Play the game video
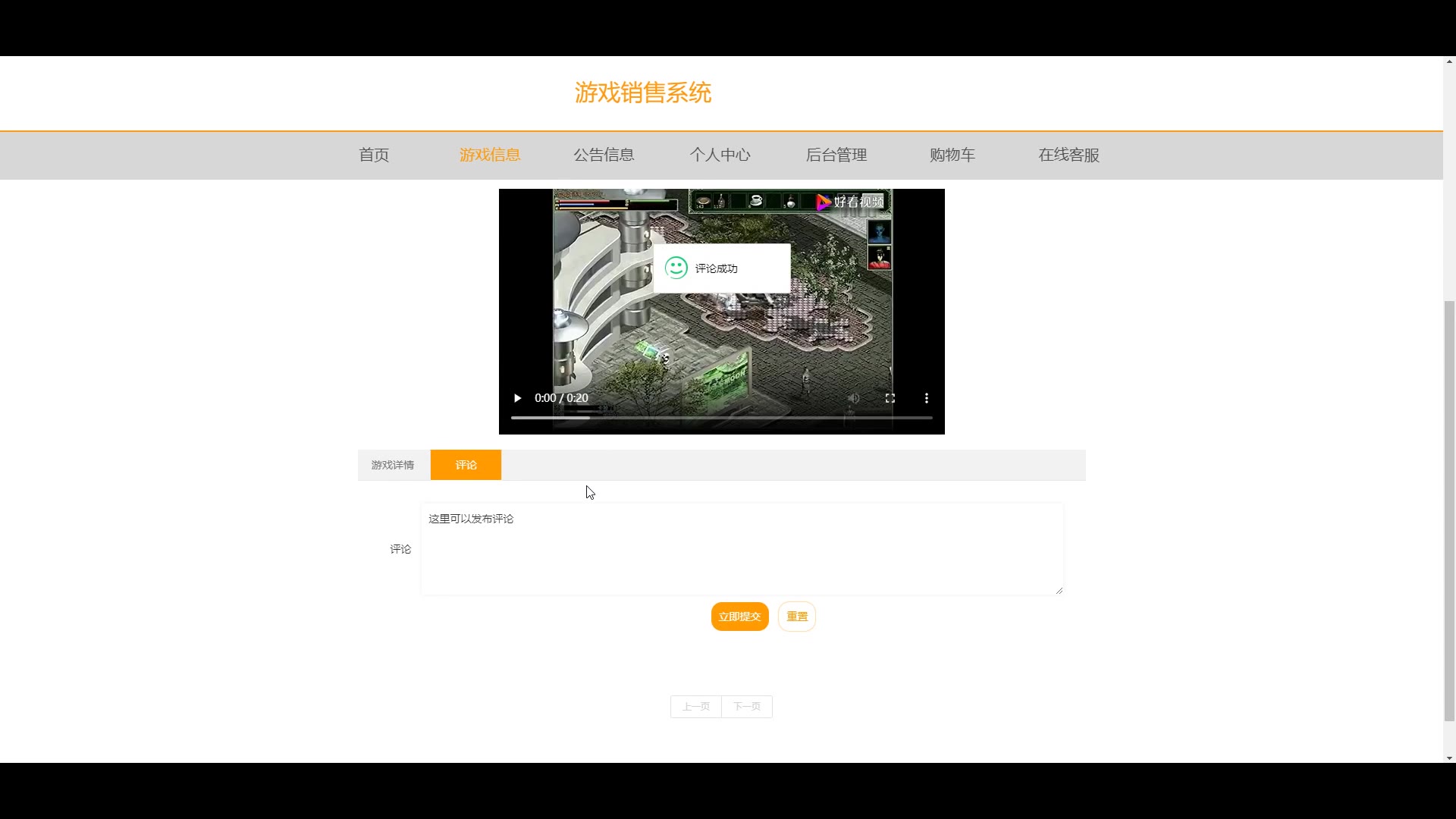 click(518, 398)
